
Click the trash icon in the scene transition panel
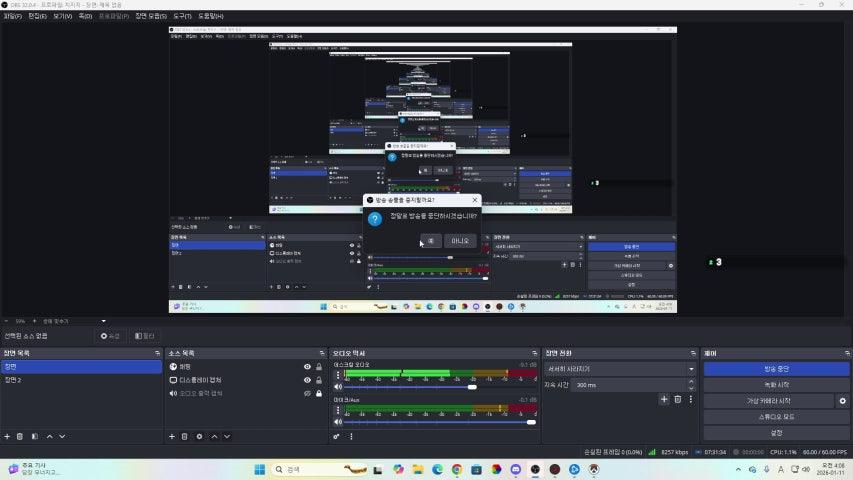(x=677, y=399)
